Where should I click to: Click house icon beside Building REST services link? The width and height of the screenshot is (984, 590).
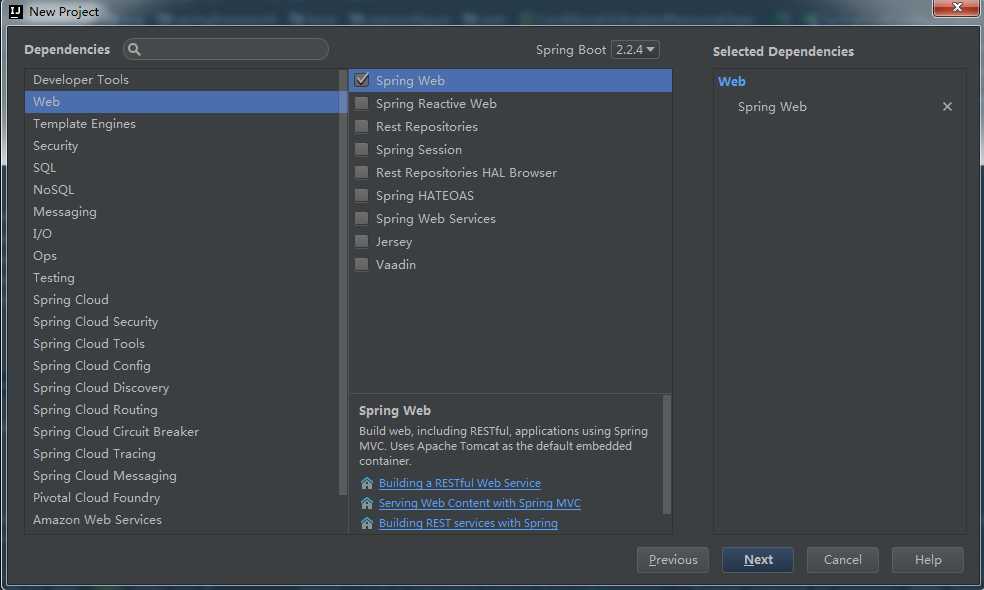tap(367, 523)
